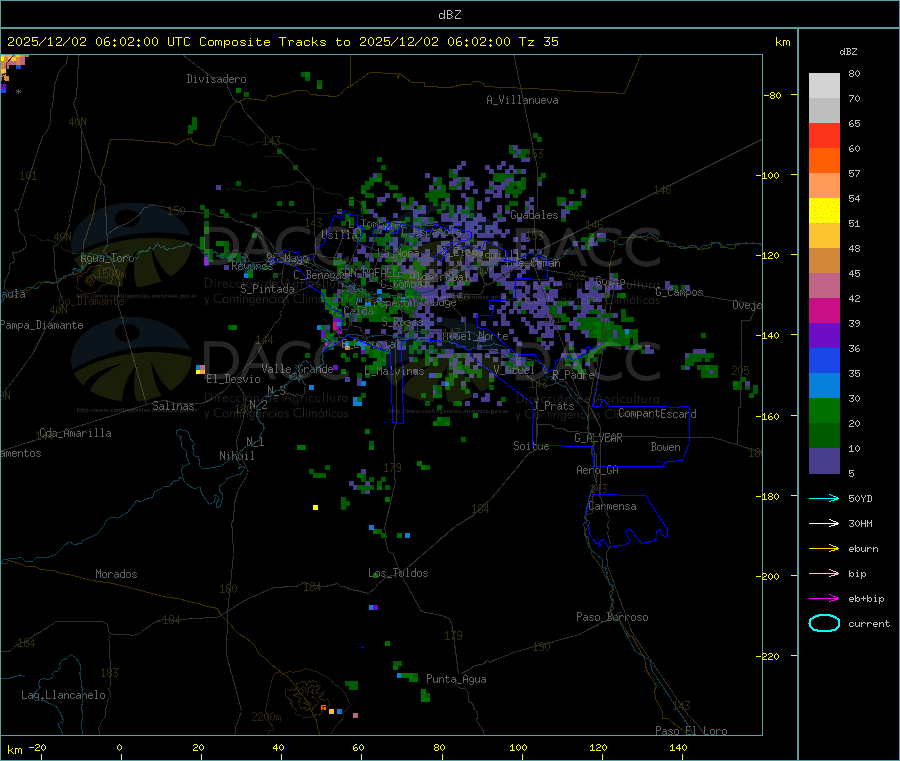Pick the light gray 70-80 dBZ legend swatch
Image resolution: width=900 pixels, height=761 pixels.
(824, 86)
